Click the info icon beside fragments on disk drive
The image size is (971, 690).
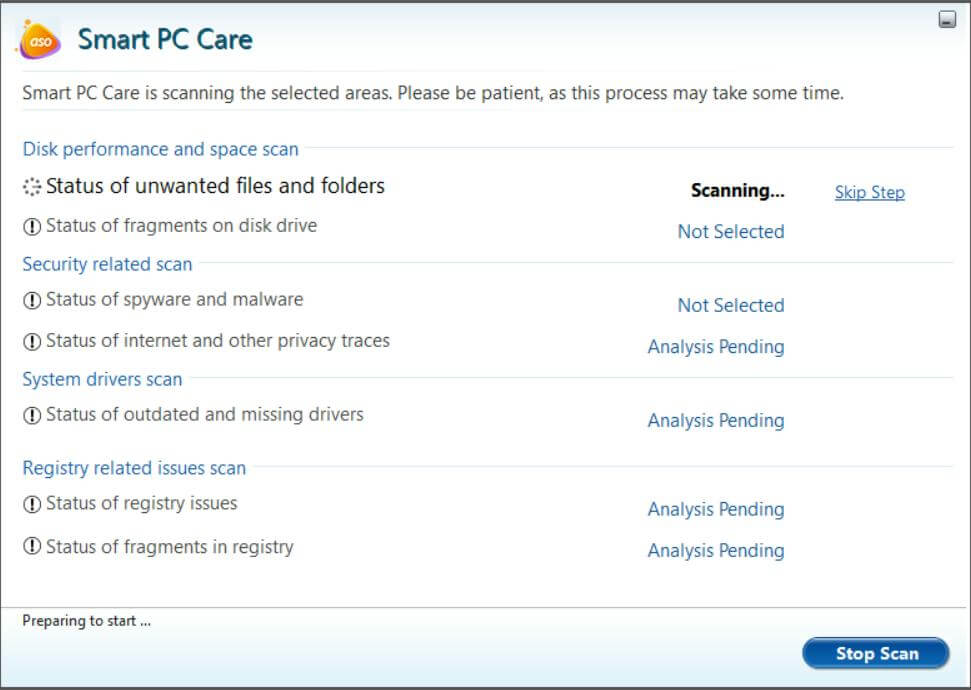click(x=32, y=227)
